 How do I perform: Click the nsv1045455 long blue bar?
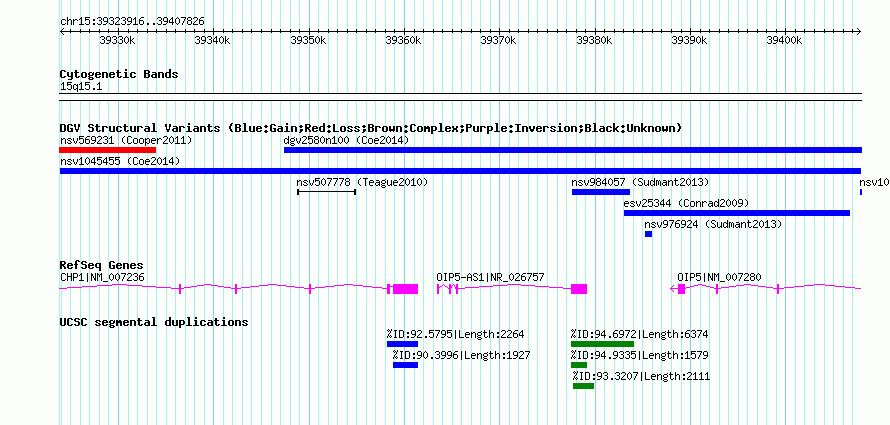point(460,171)
